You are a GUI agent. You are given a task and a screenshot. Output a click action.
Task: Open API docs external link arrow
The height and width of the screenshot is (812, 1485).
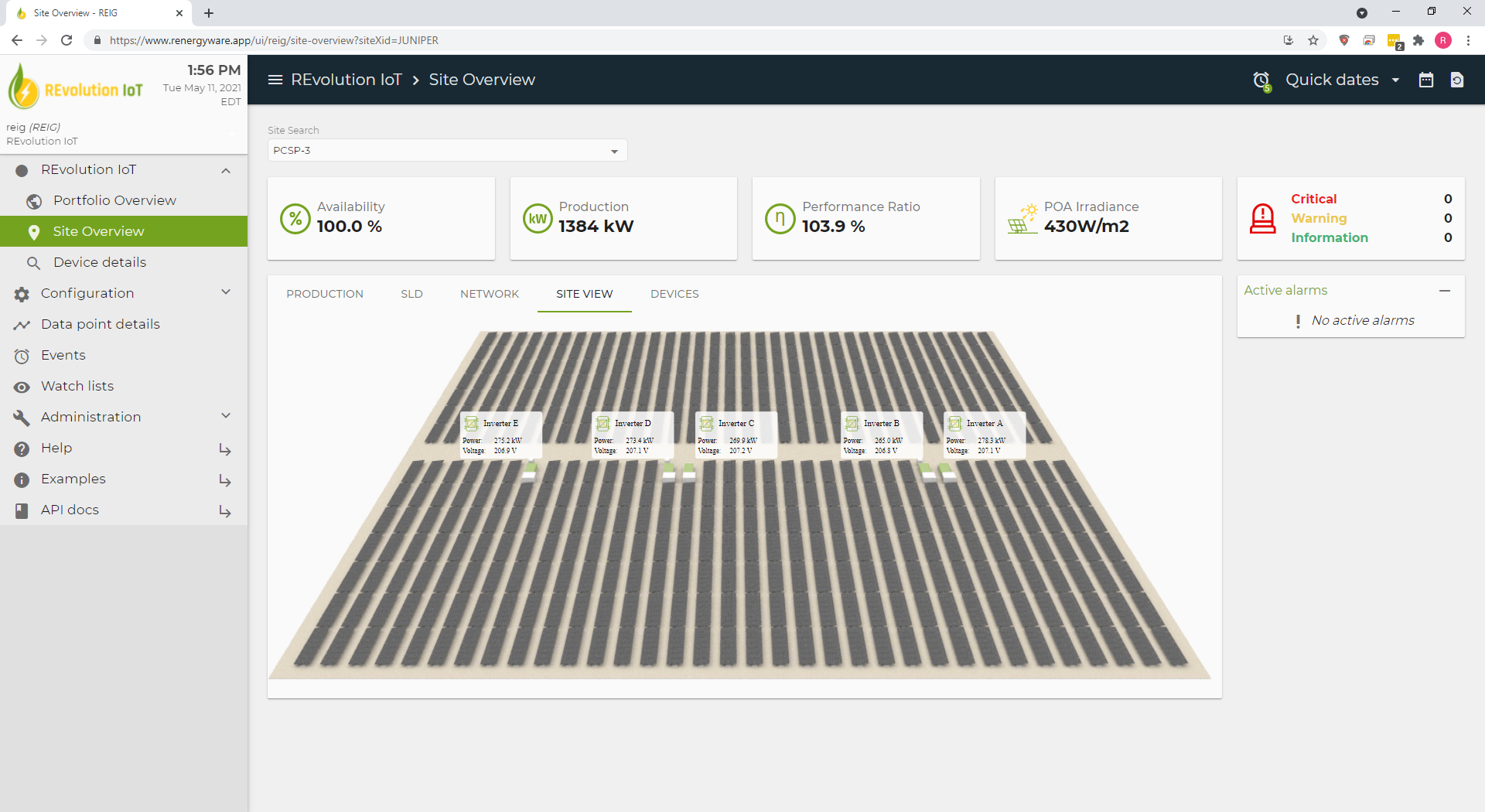click(x=225, y=511)
